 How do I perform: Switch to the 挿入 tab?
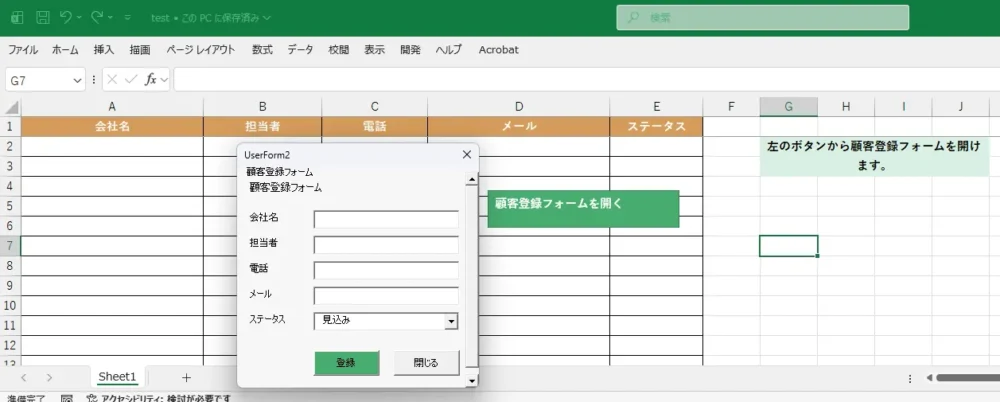click(103, 50)
